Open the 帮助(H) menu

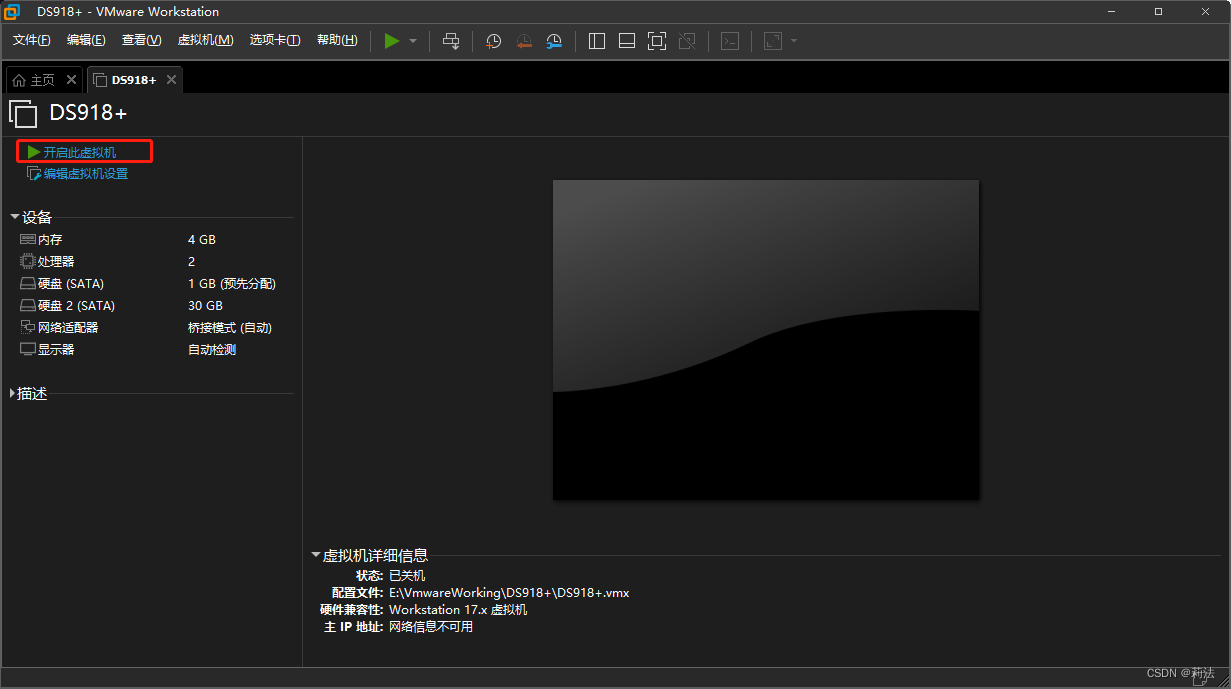pos(337,40)
